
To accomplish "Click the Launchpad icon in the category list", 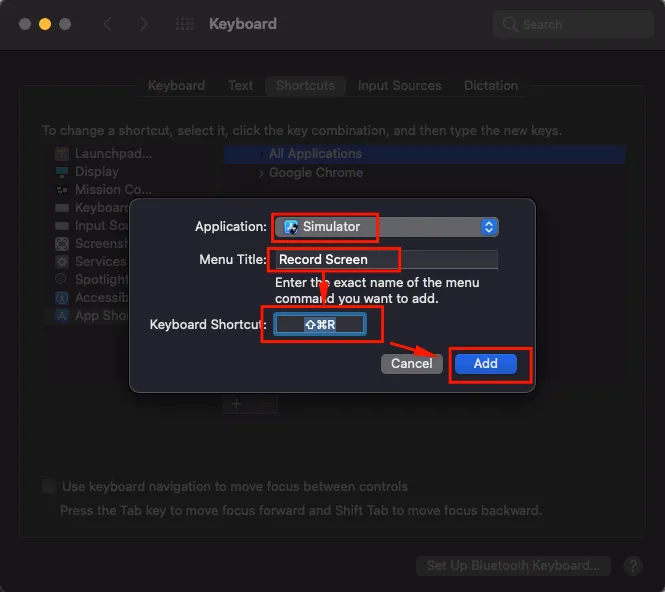I will [x=62, y=154].
